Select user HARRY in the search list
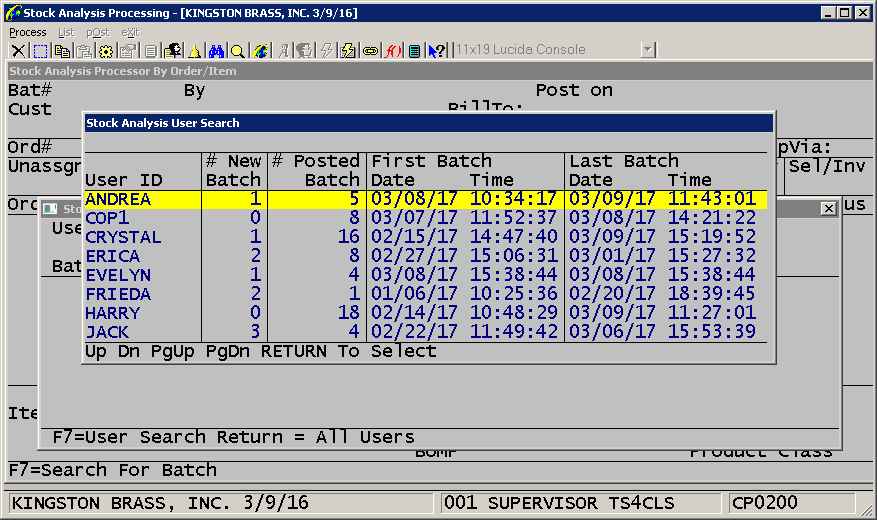This screenshot has width=877, height=520. click(x=113, y=313)
